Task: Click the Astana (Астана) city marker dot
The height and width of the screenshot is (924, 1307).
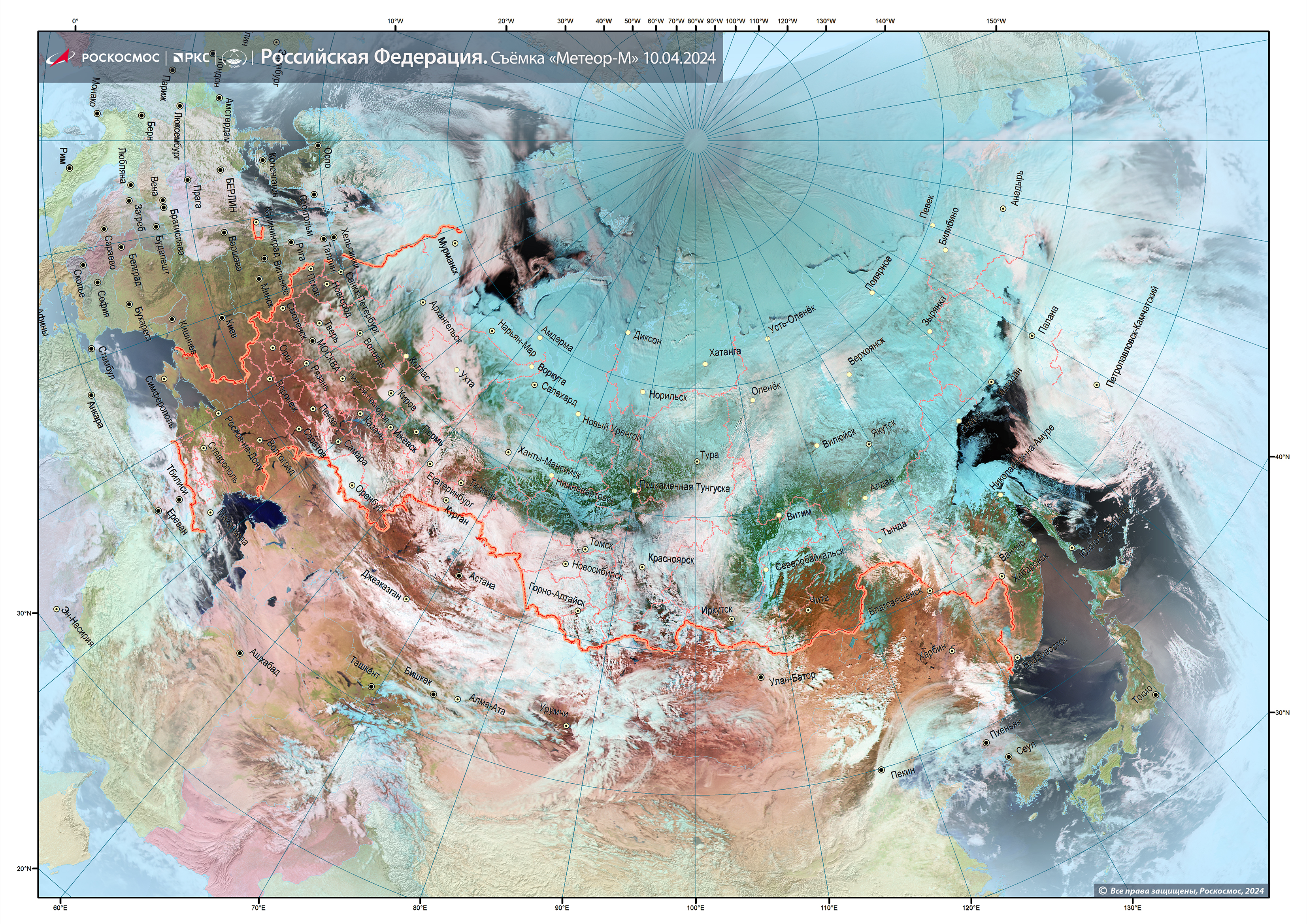Action: point(459,575)
